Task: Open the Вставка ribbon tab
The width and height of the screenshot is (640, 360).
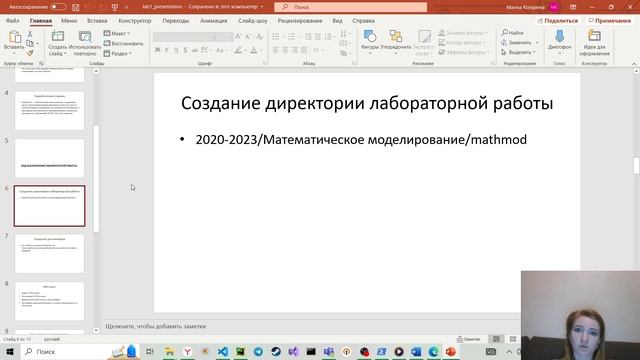Action: coord(97,20)
